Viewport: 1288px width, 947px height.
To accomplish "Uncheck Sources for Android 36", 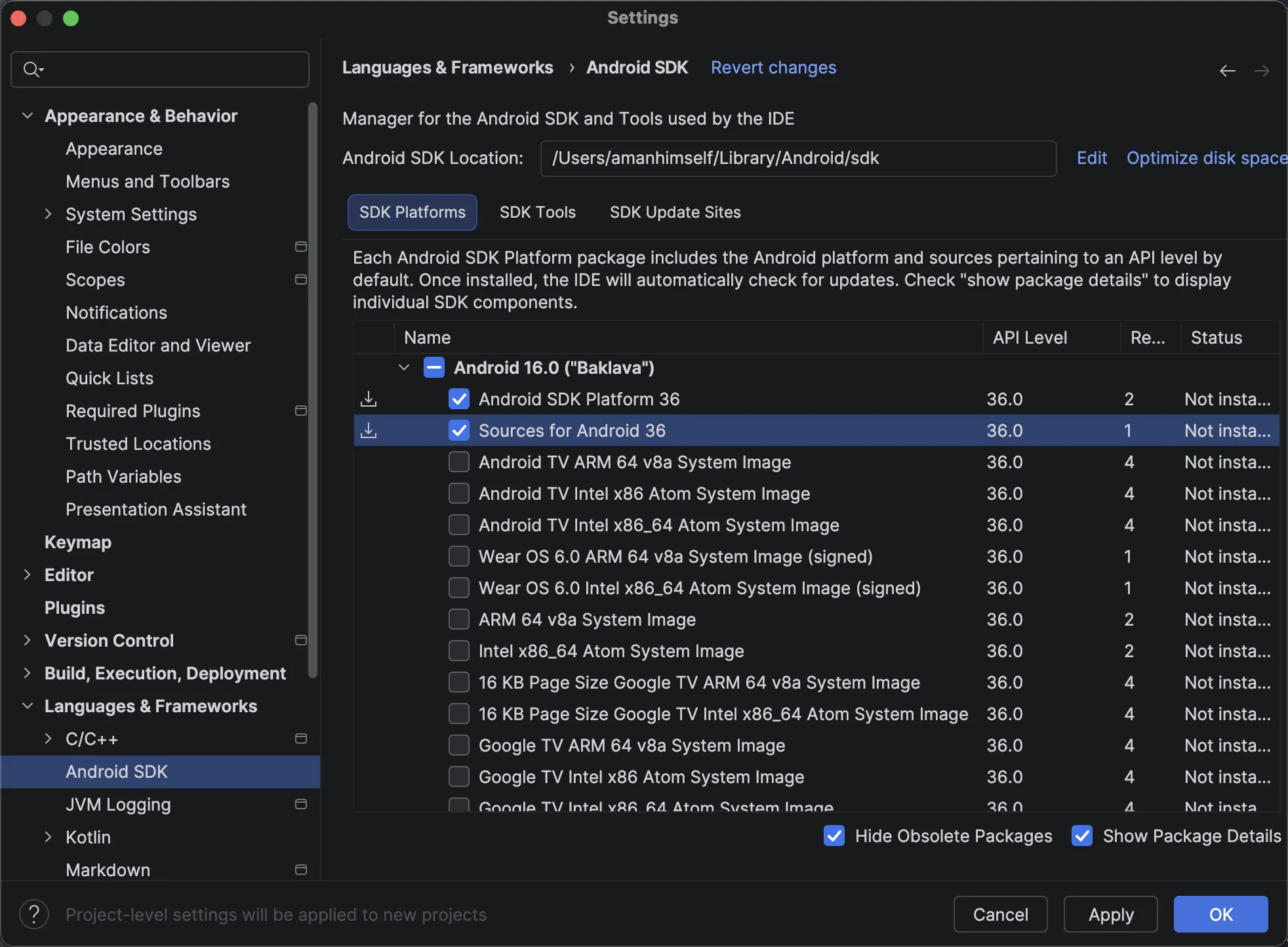I will coord(459,430).
